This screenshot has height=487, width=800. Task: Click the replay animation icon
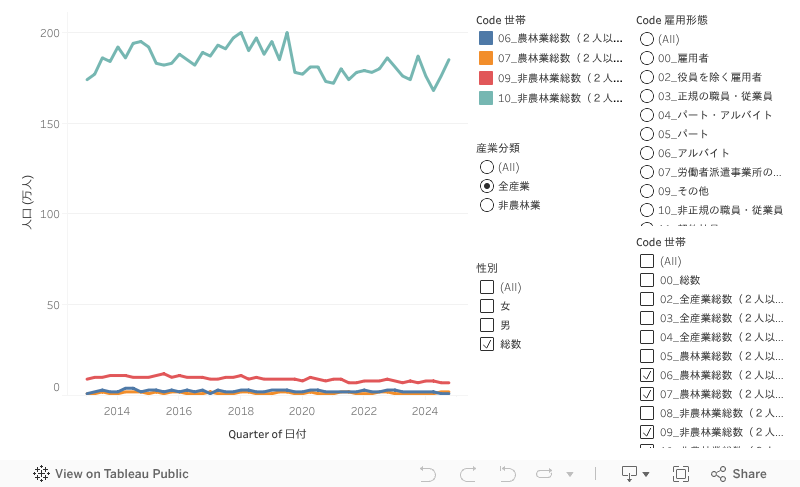click(x=545, y=474)
